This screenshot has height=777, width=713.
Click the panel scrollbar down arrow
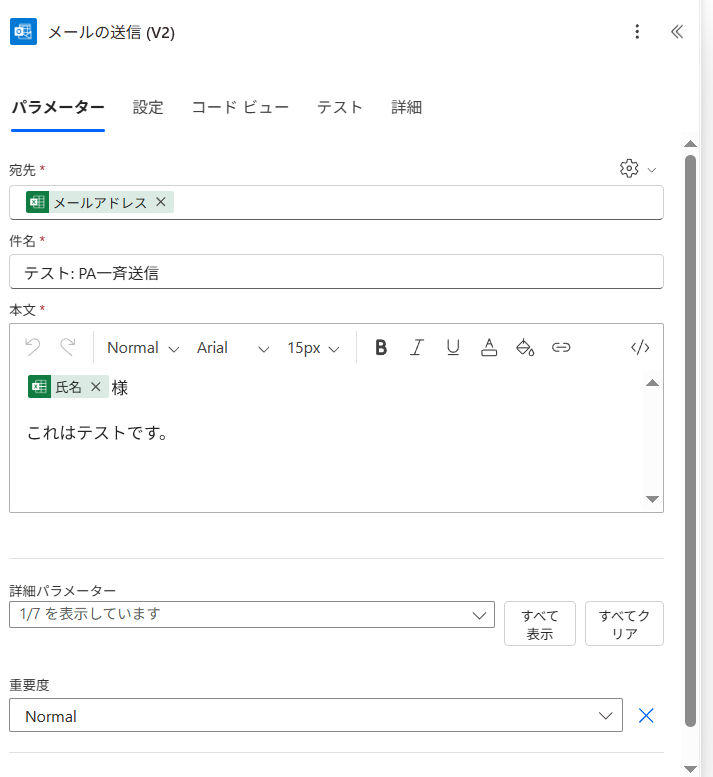(690, 769)
